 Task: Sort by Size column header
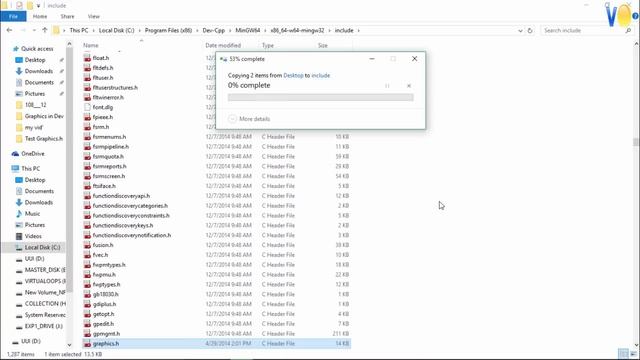(322, 45)
